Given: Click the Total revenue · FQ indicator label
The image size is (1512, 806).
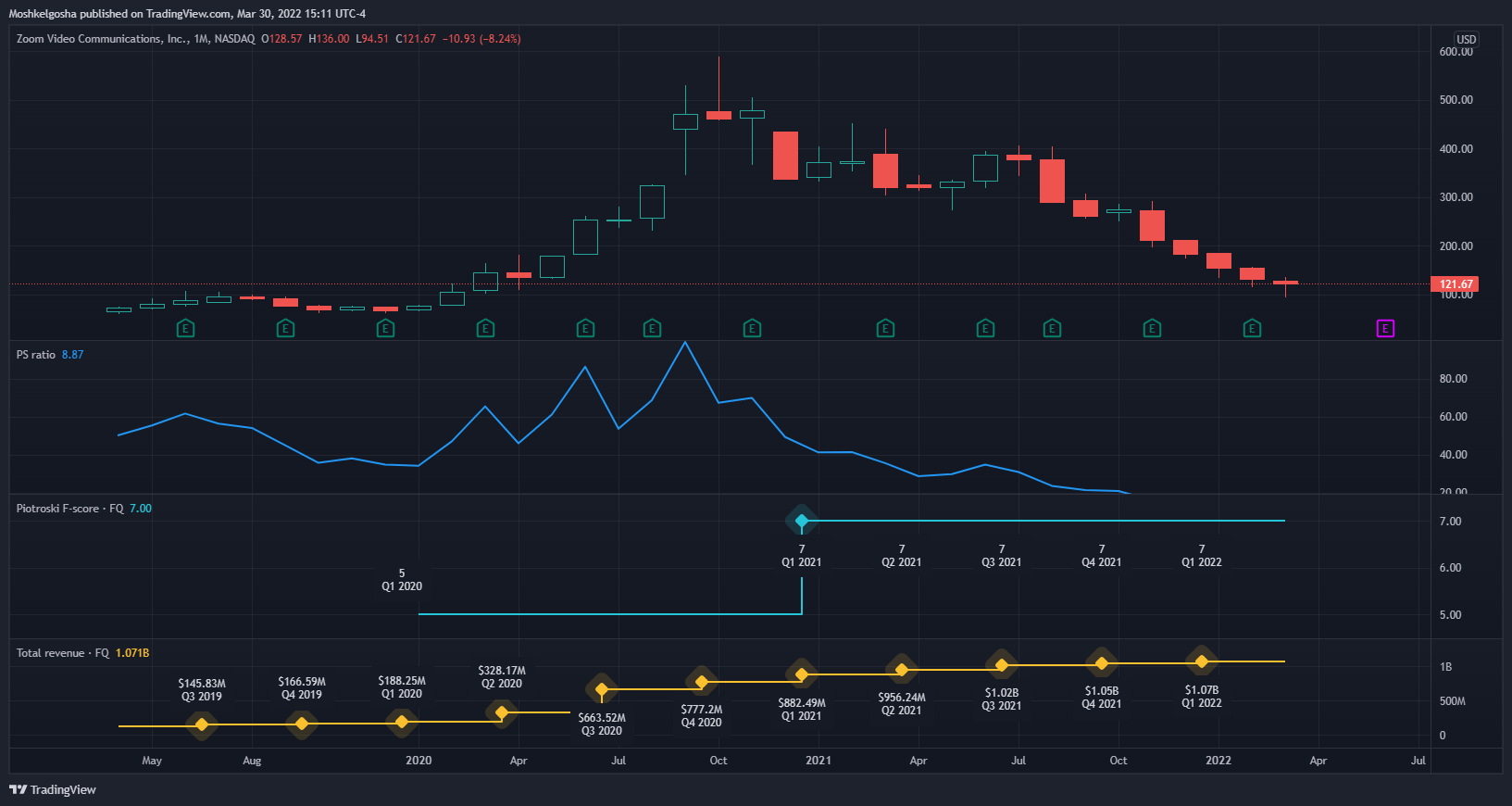Looking at the screenshot, I should click(x=62, y=653).
